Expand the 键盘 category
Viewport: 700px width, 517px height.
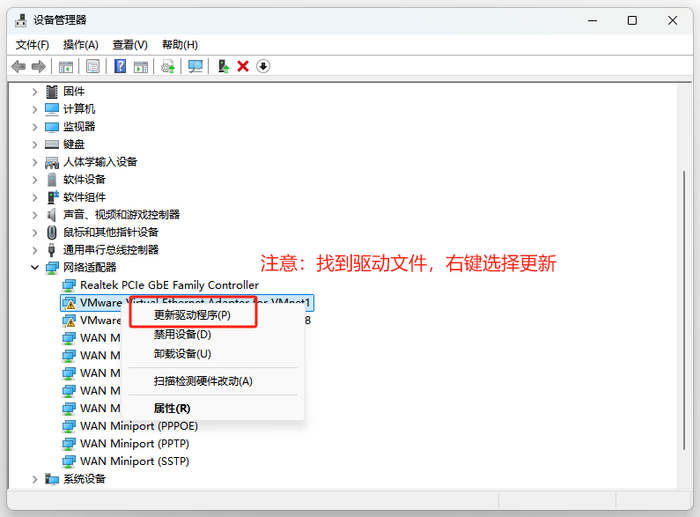pyautogui.click(x=34, y=145)
